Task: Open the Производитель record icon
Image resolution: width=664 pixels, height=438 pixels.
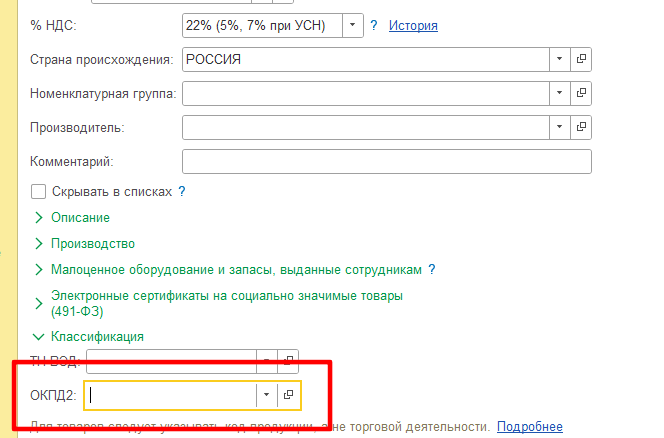Action: click(581, 128)
